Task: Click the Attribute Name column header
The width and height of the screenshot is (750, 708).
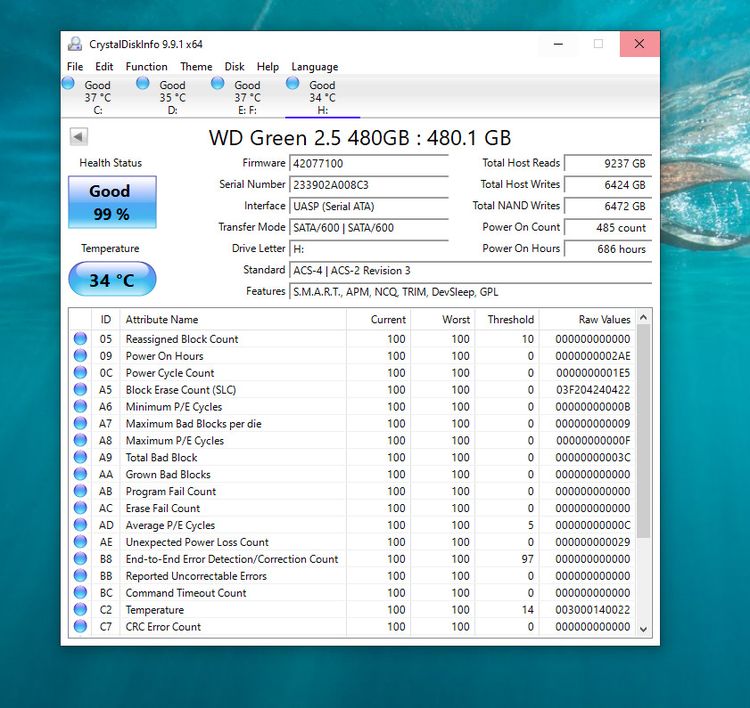Action: point(233,320)
